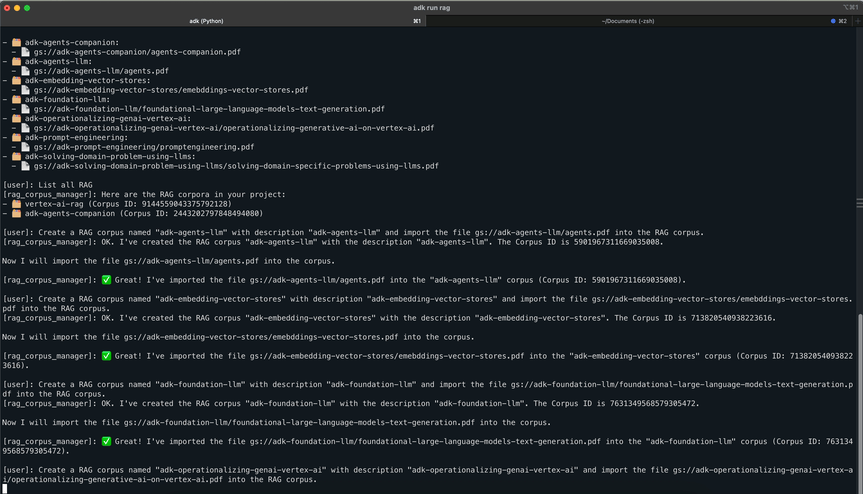
Task: Click folder icon beside adk-embedding-vector-stores: heading
Action: 17,80
